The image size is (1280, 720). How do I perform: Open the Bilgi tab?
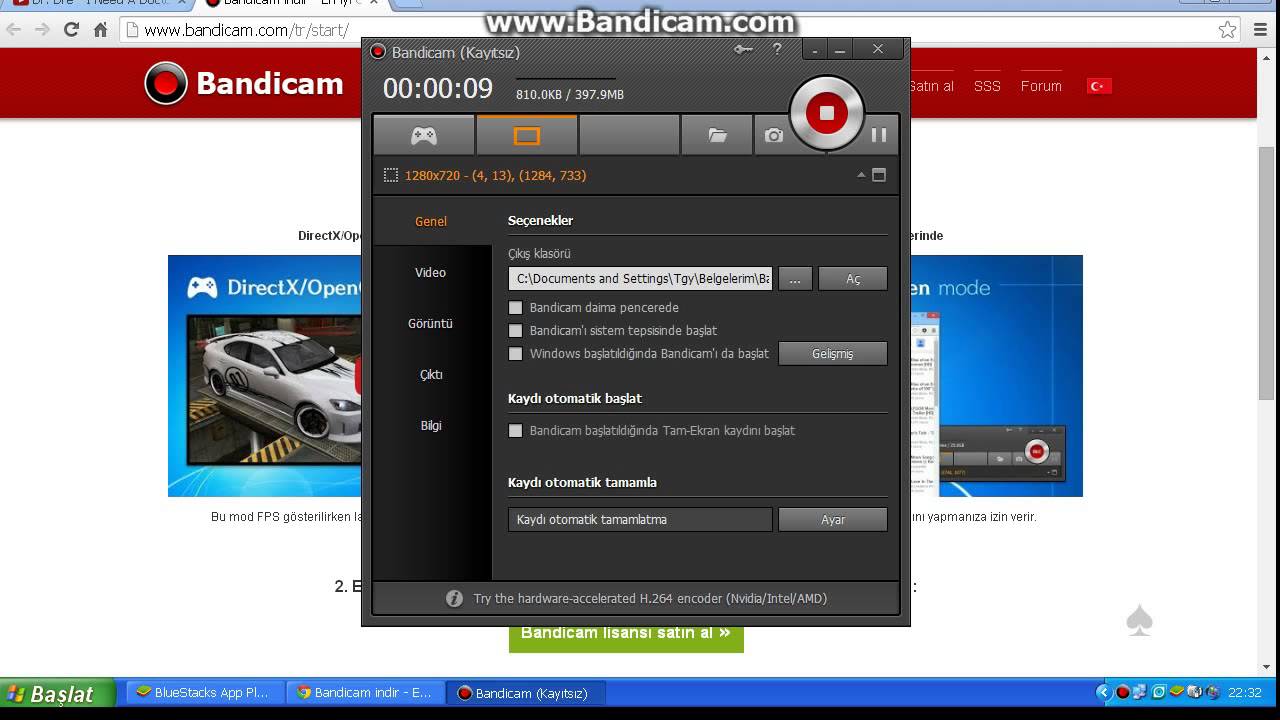[x=431, y=425]
